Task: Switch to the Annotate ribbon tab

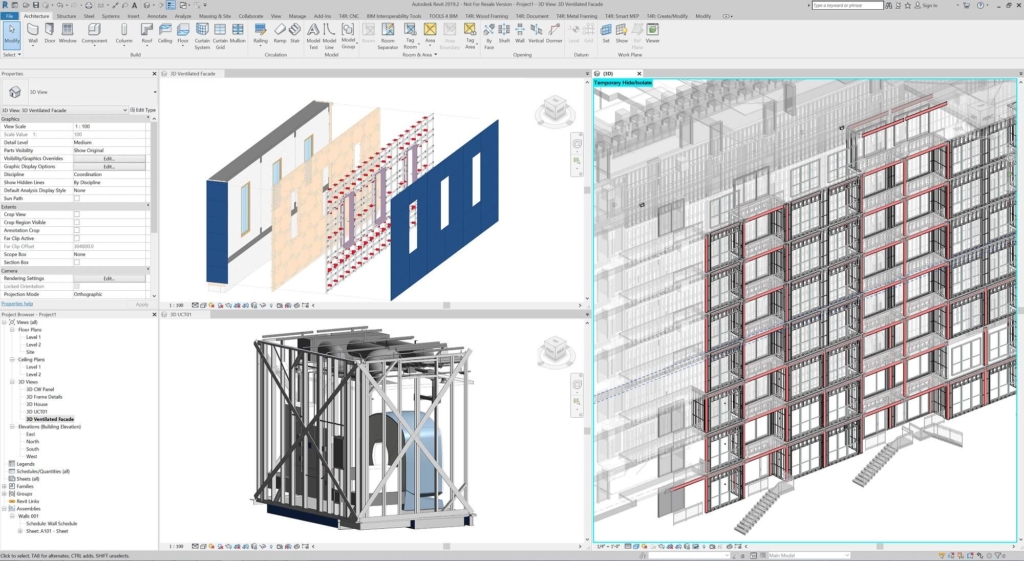Action: pos(157,16)
